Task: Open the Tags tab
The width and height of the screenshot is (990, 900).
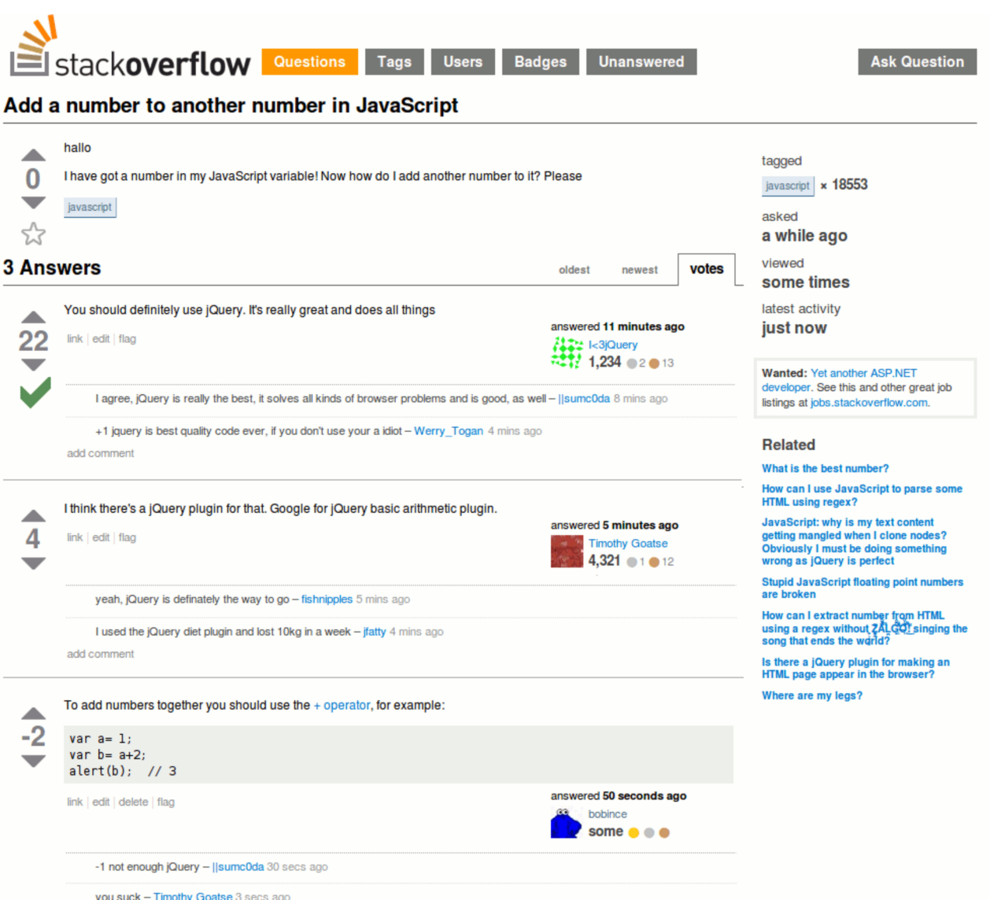Action: point(395,62)
